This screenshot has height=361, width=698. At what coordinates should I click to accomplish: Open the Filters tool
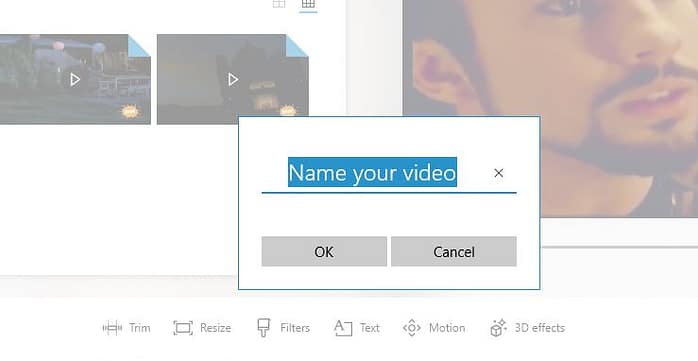(283, 328)
